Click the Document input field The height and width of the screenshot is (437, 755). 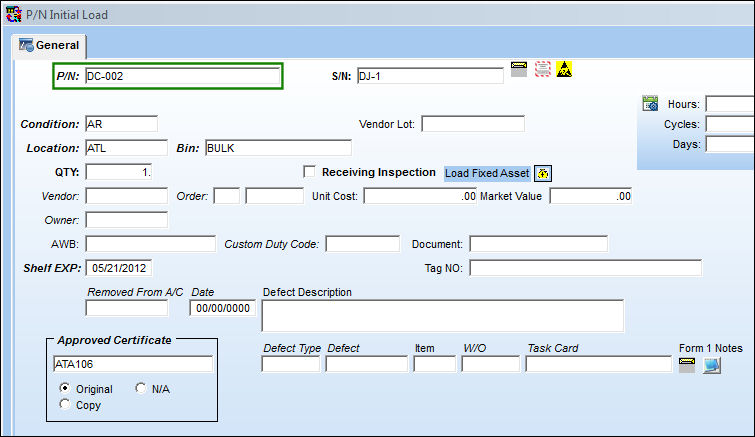[x=538, y=244]
